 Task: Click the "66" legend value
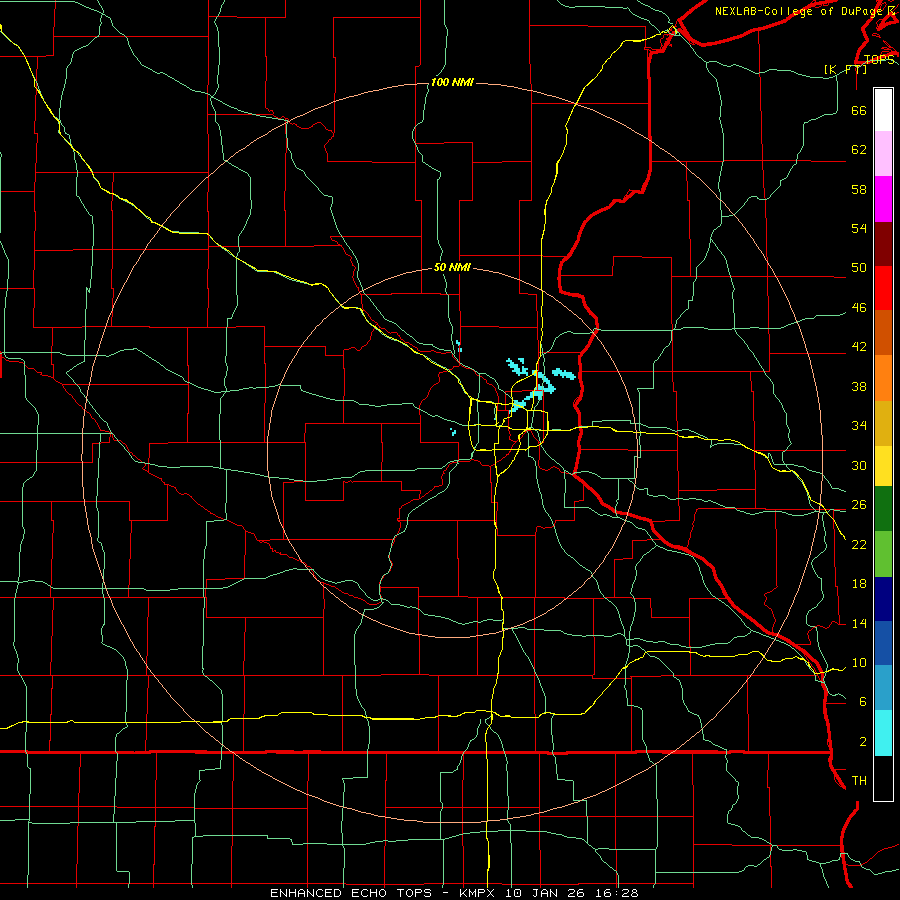(x=859, y=110)
